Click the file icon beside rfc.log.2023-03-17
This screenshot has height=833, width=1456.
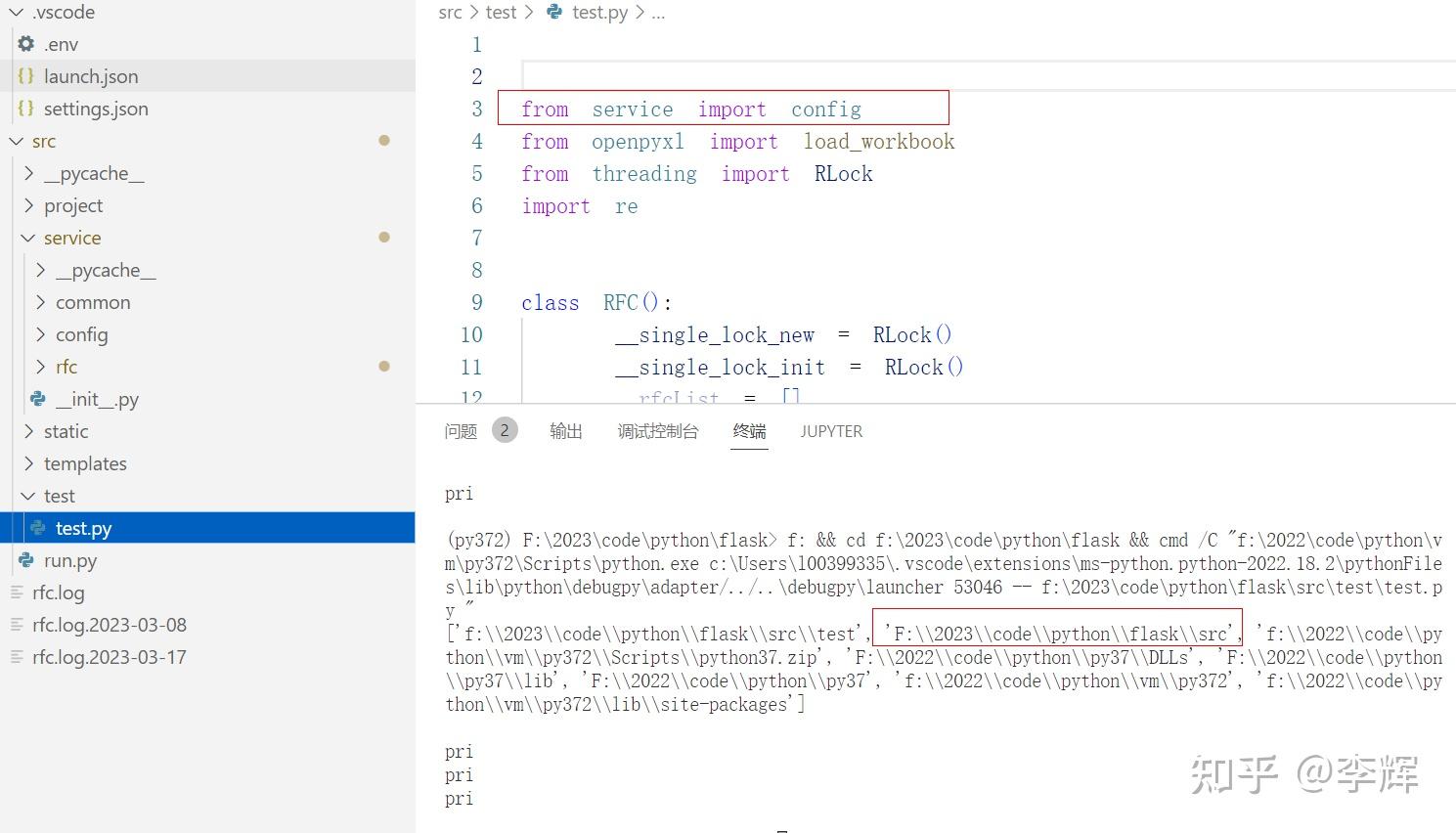tap(16, 656)
